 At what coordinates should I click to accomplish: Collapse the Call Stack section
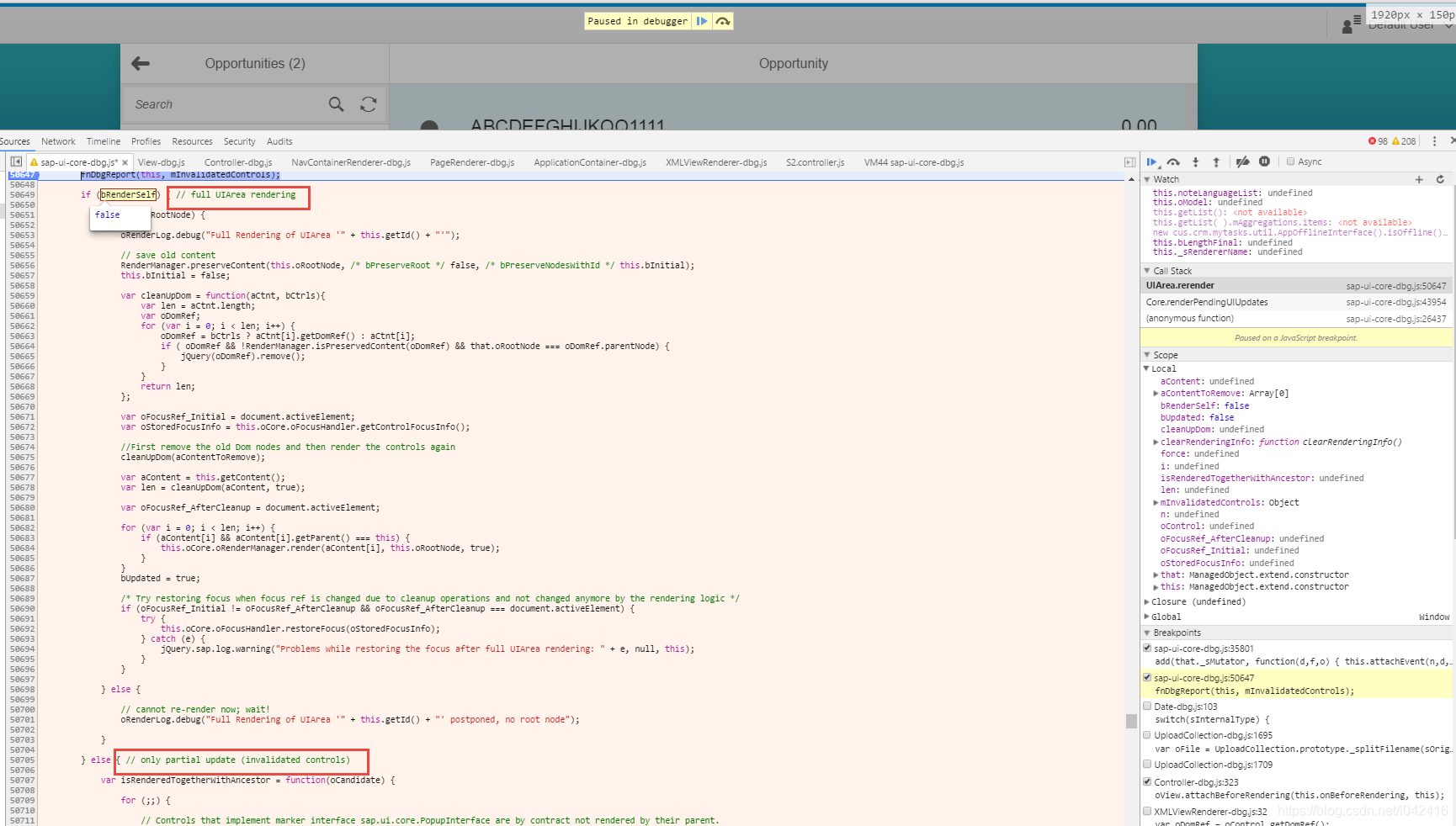1147,271
